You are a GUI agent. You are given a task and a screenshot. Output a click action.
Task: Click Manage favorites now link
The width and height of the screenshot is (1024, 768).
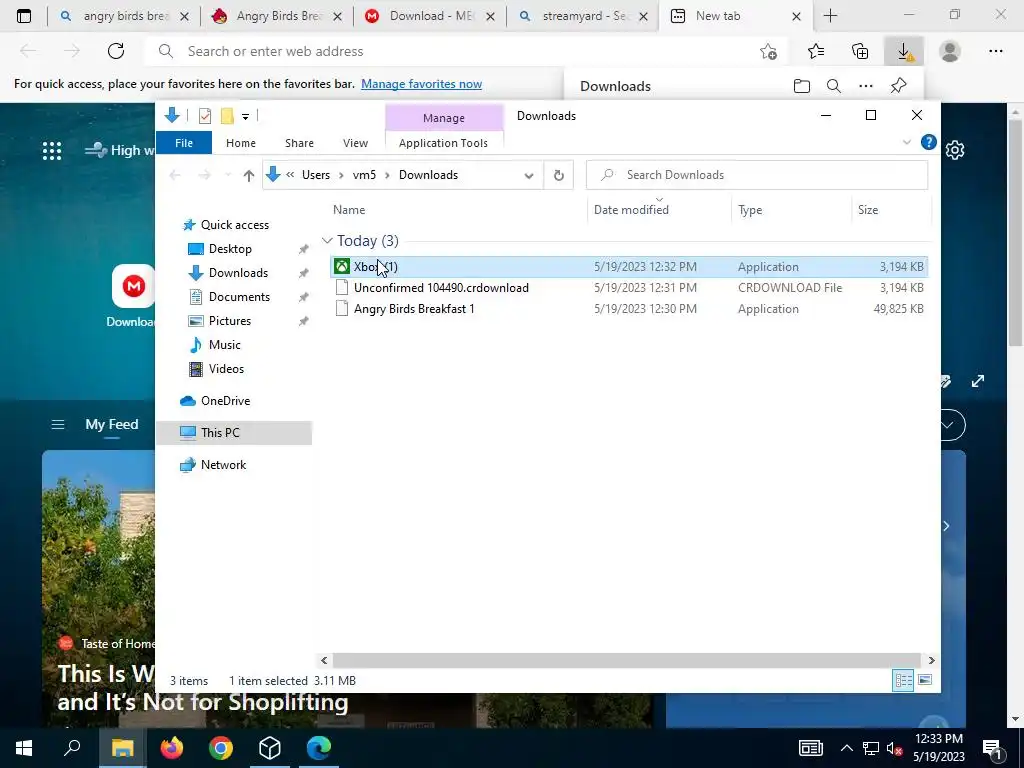tap(421, 84)
